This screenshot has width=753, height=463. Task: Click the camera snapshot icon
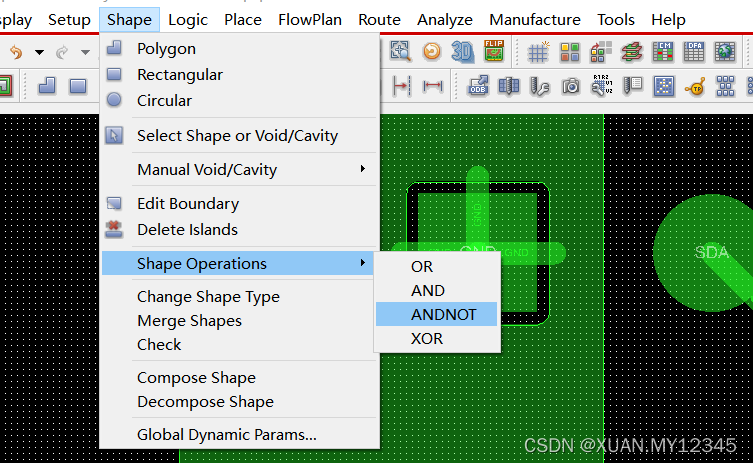[570, 86]
